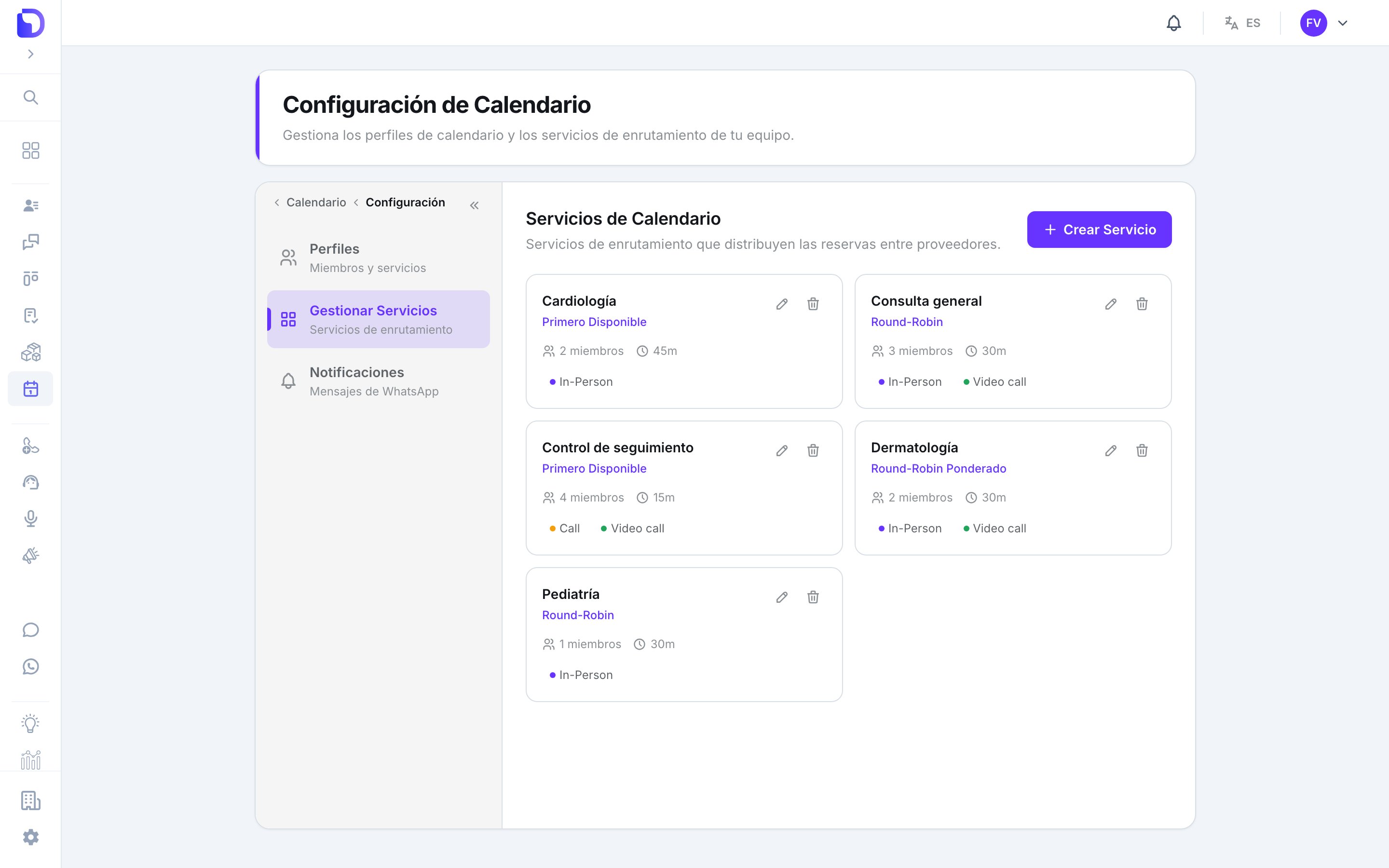Click the Pediatría card title

571,594
